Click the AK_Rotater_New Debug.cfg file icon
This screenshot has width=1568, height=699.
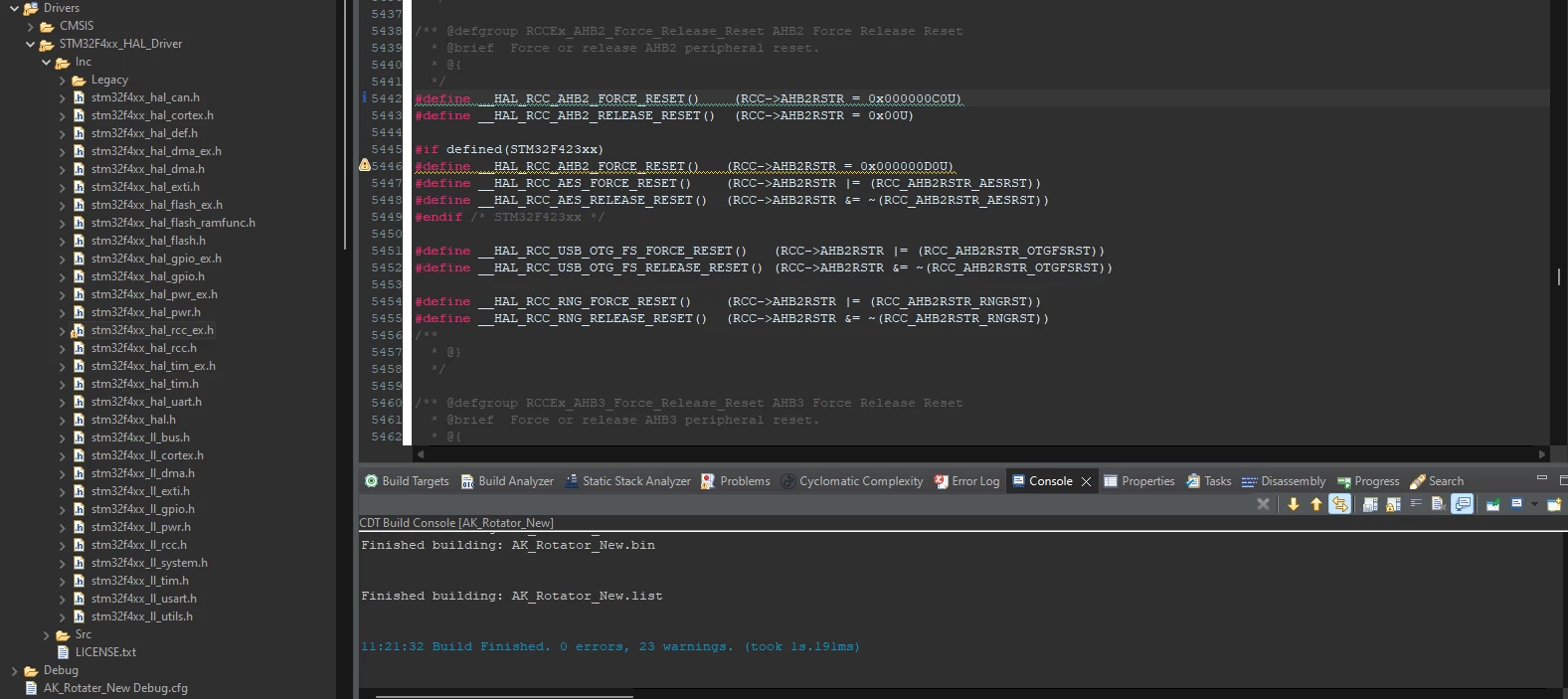pos(31,688)
